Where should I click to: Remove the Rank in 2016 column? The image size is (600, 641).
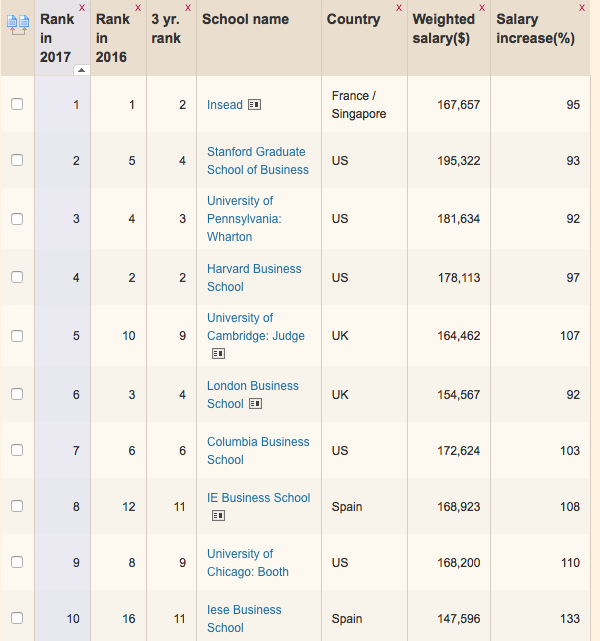pyautogui.click(x=138, y=8)
